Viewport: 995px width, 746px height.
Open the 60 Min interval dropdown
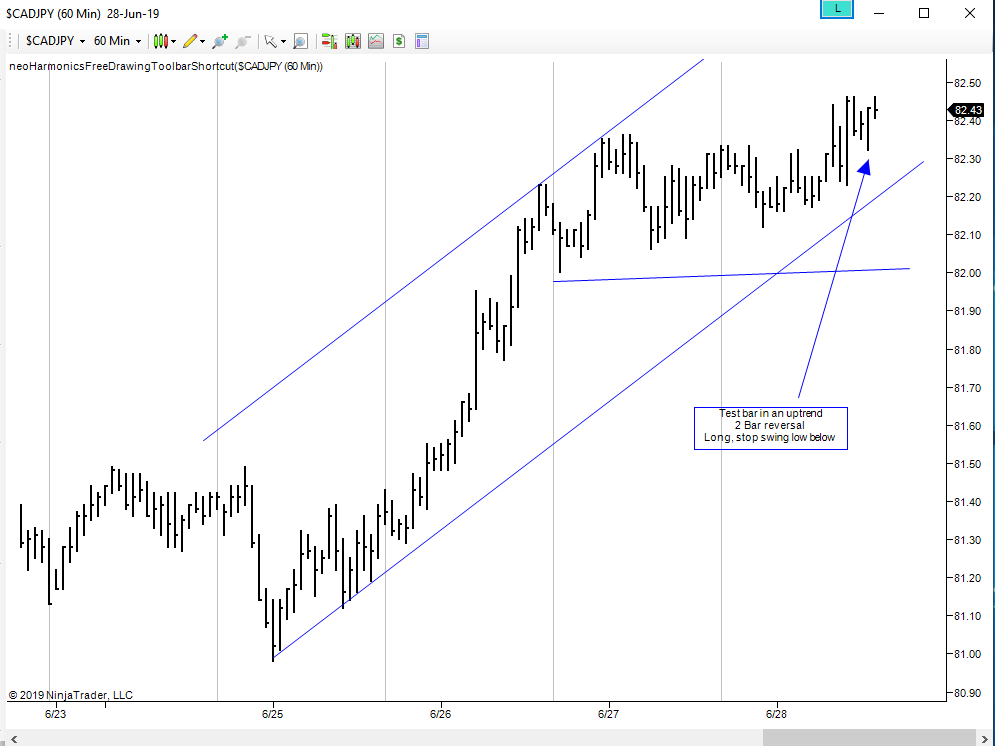pyautogui.click(x=117, y=41)
